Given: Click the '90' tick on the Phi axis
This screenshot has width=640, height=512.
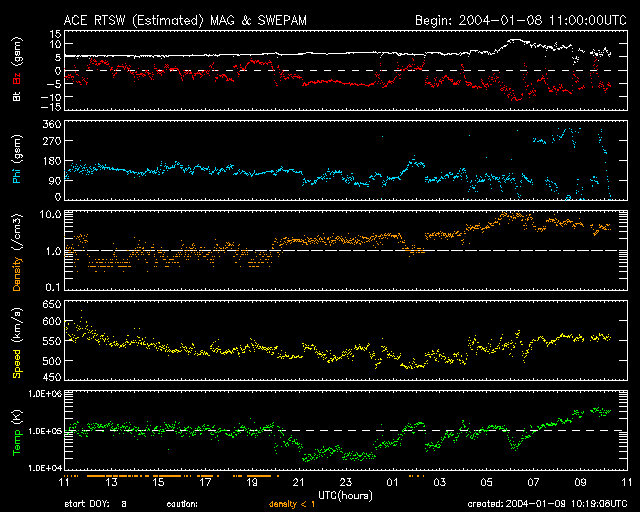Looking at the screenshot, I should (55, 180).
